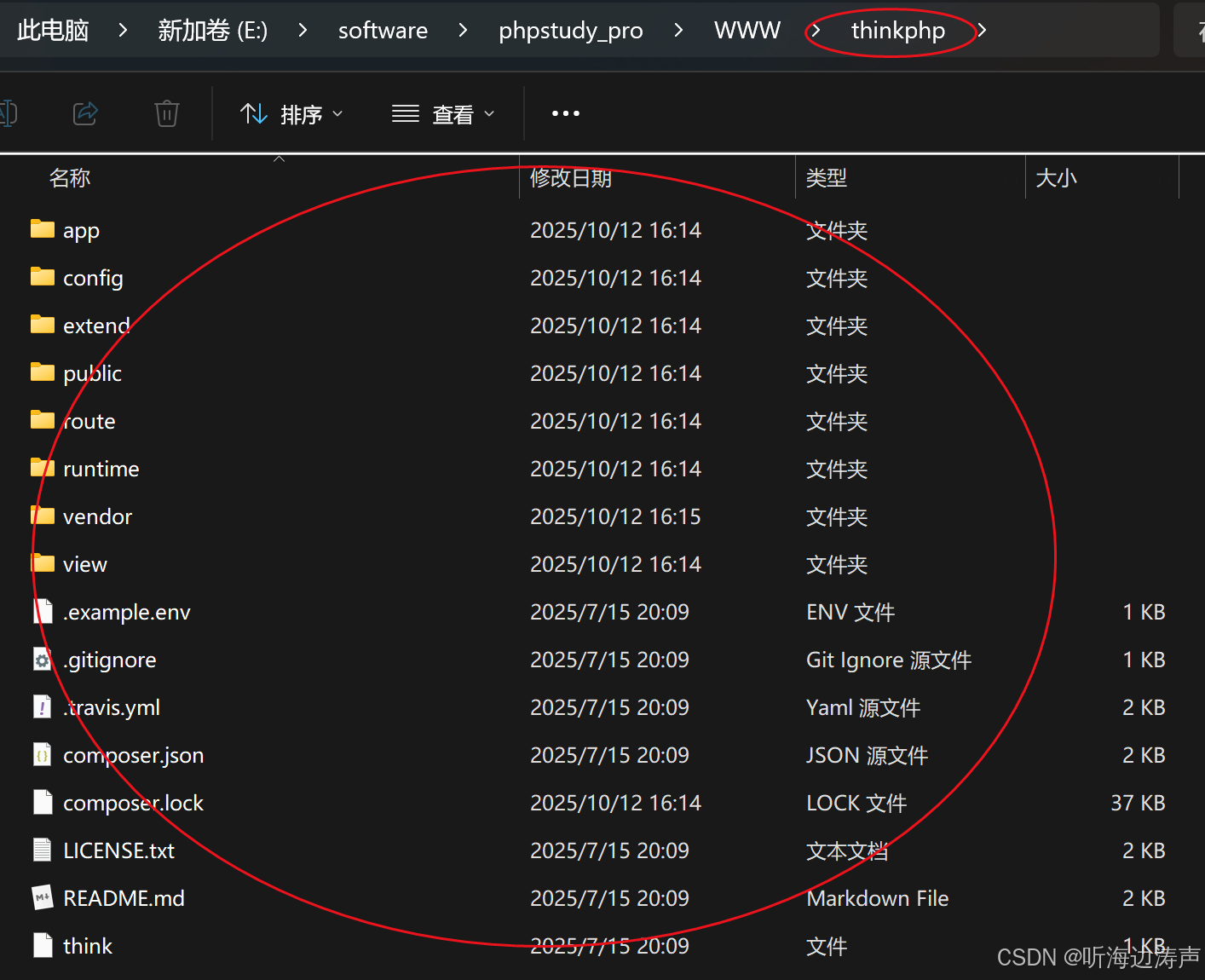Go to 此电脑 in breadcrumb
The height and width of the screenshot is (980, 1205).
[x=53, y=31]
